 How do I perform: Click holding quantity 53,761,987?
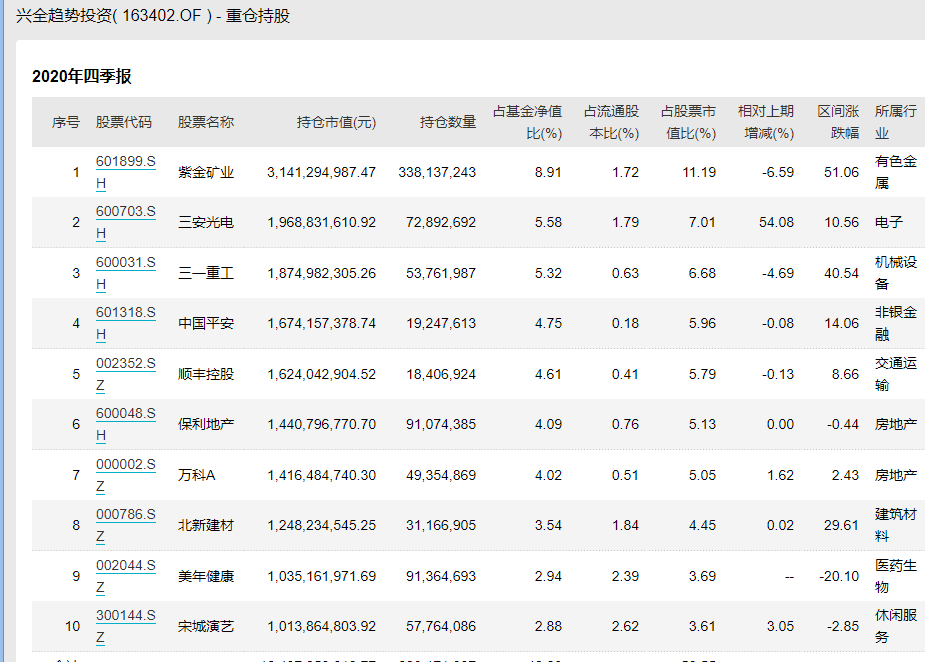(441, 273)
